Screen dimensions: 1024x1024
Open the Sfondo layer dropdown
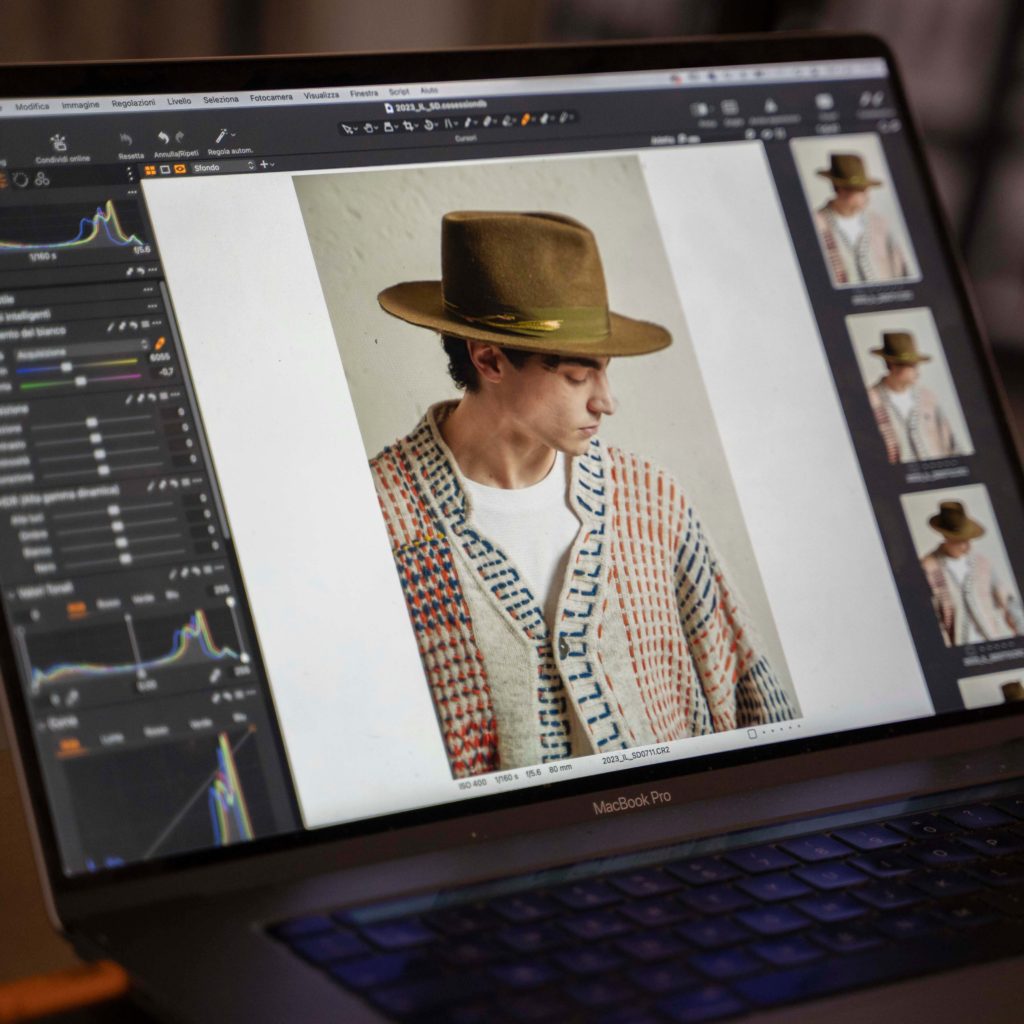point(222,167)
